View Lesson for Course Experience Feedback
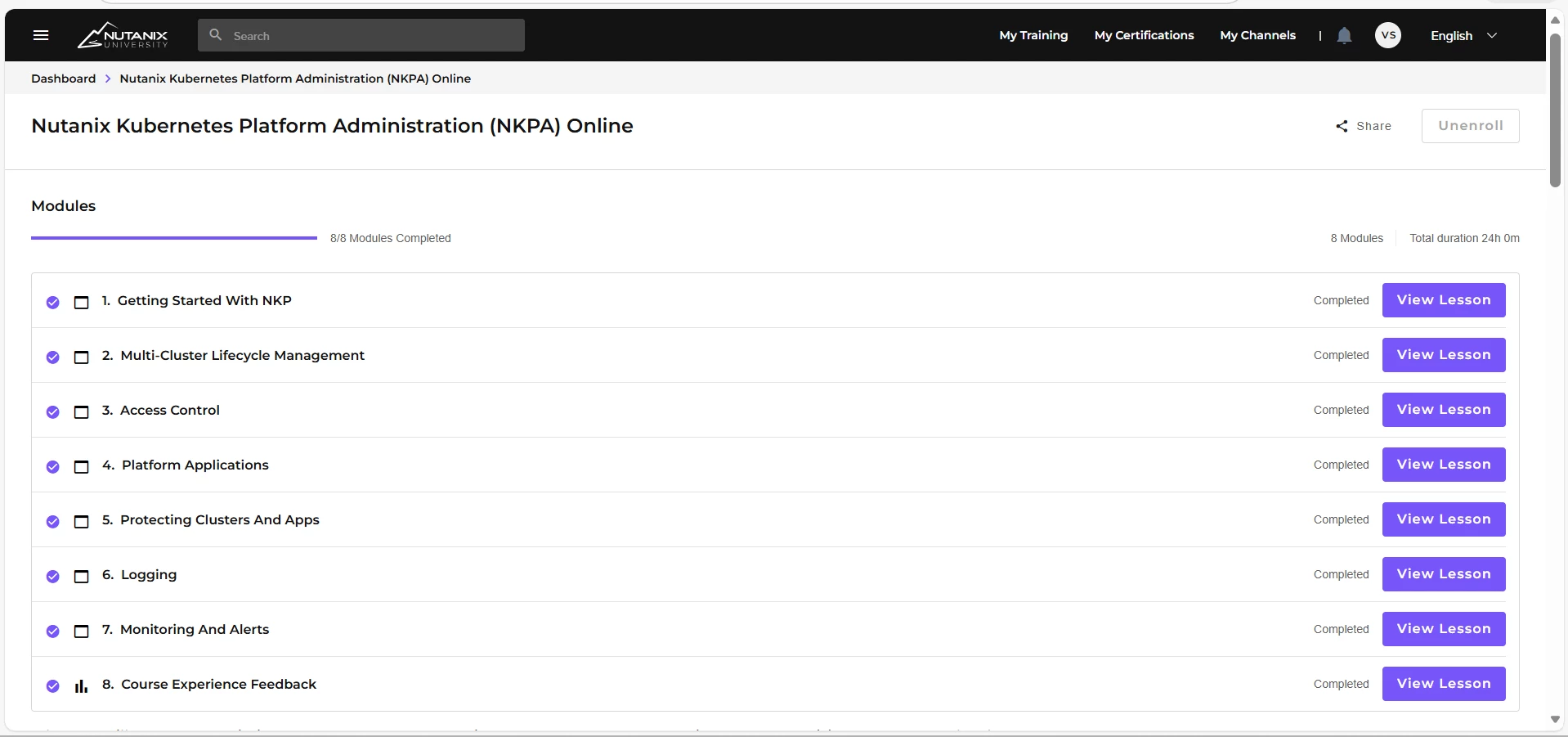 pos(1444,684)
